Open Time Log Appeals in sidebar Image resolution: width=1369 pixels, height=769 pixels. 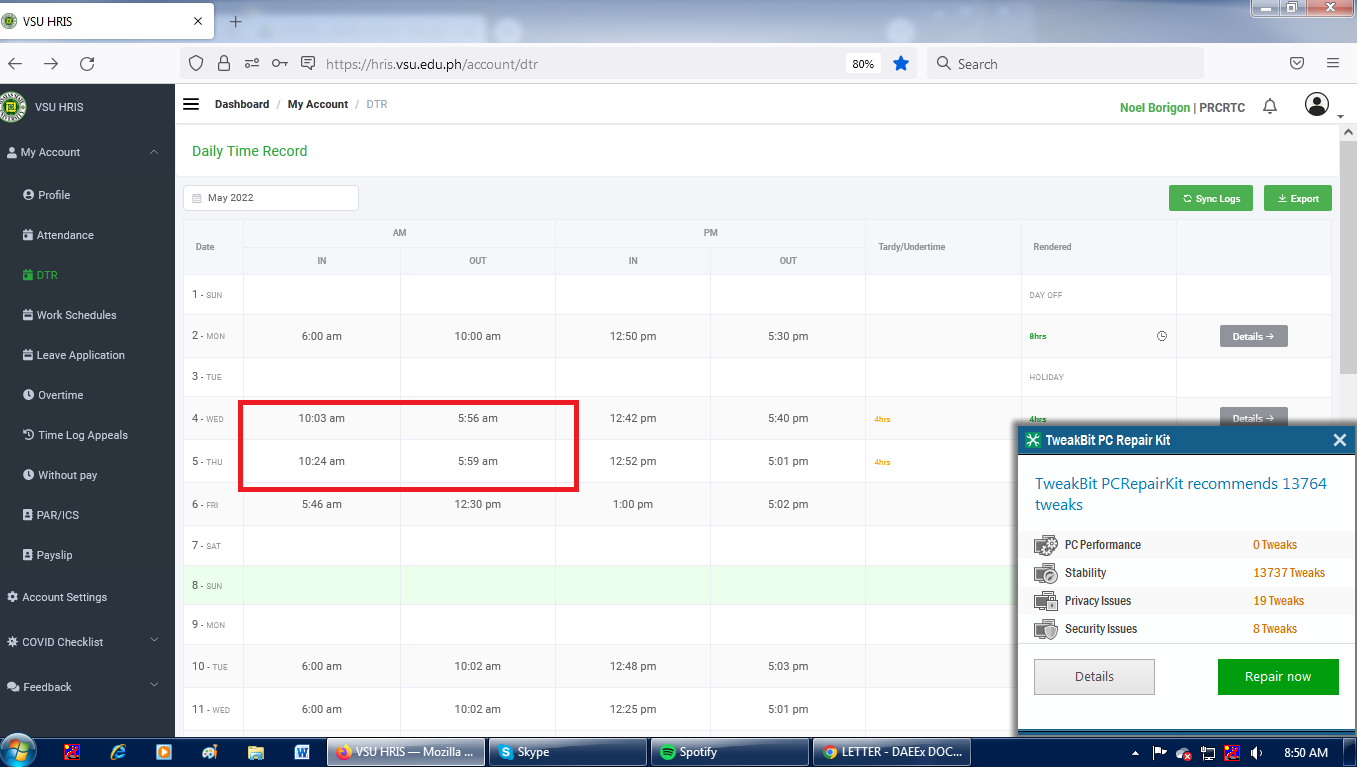pos(82,435)
